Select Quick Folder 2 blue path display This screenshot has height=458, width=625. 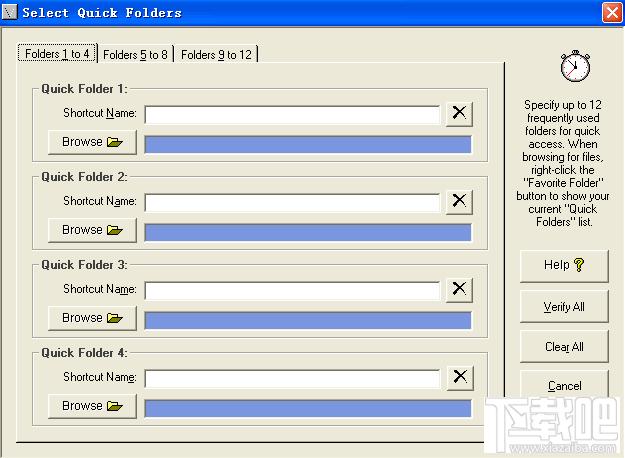click(x=308, y=232)
